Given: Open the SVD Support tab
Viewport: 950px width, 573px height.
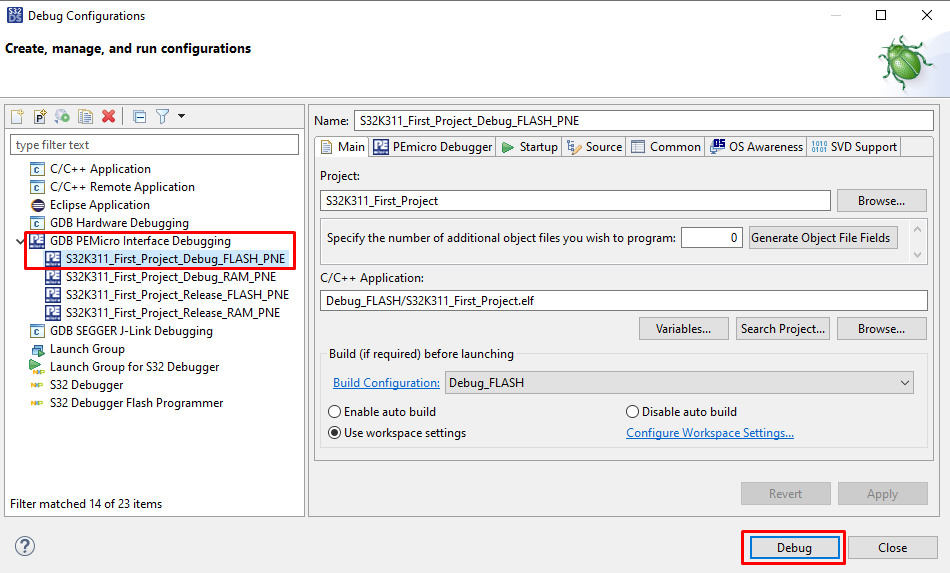Looking at the screenshot, I should (854, 147).
